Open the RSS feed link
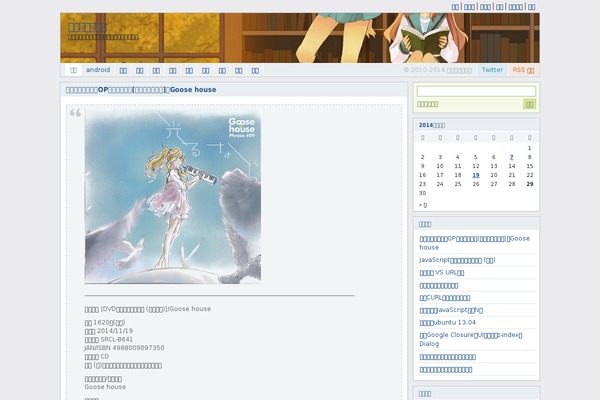 pos(523,70)
